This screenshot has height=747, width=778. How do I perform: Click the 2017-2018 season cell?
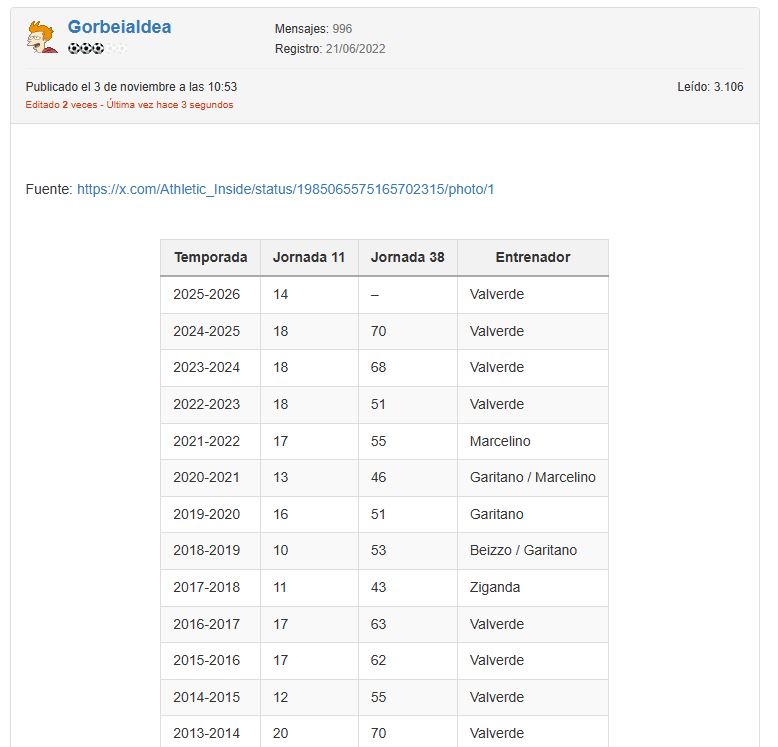pos(206,587)
